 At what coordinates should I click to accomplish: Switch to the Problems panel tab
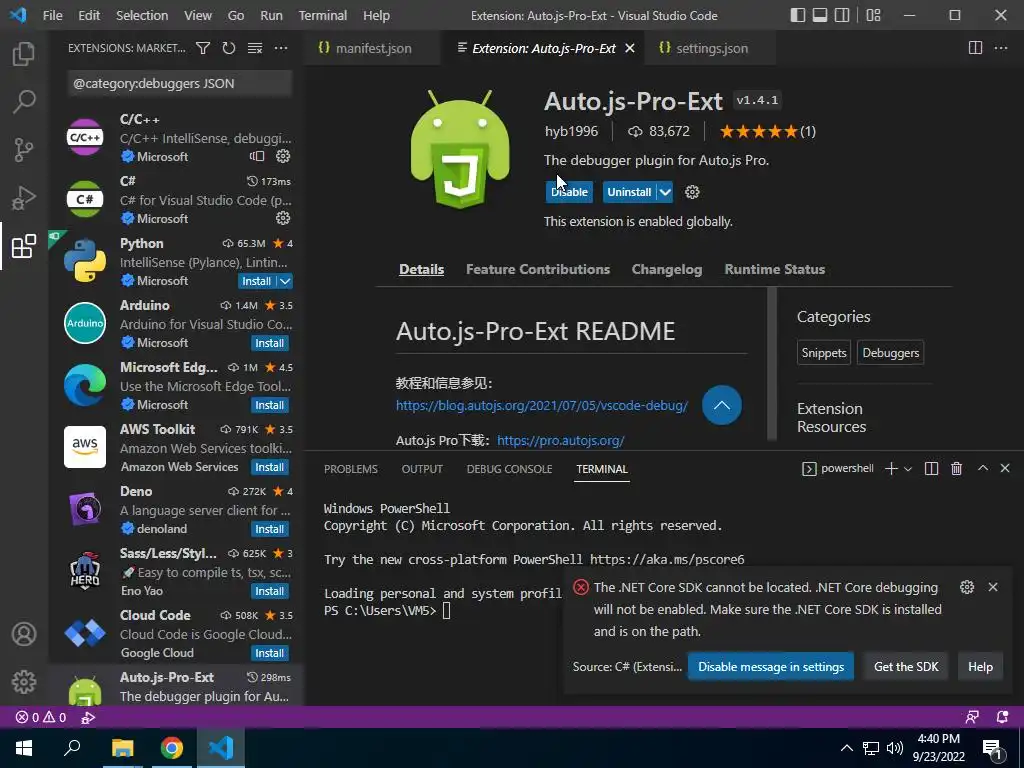pyautogui.click(x=351, y=469)
